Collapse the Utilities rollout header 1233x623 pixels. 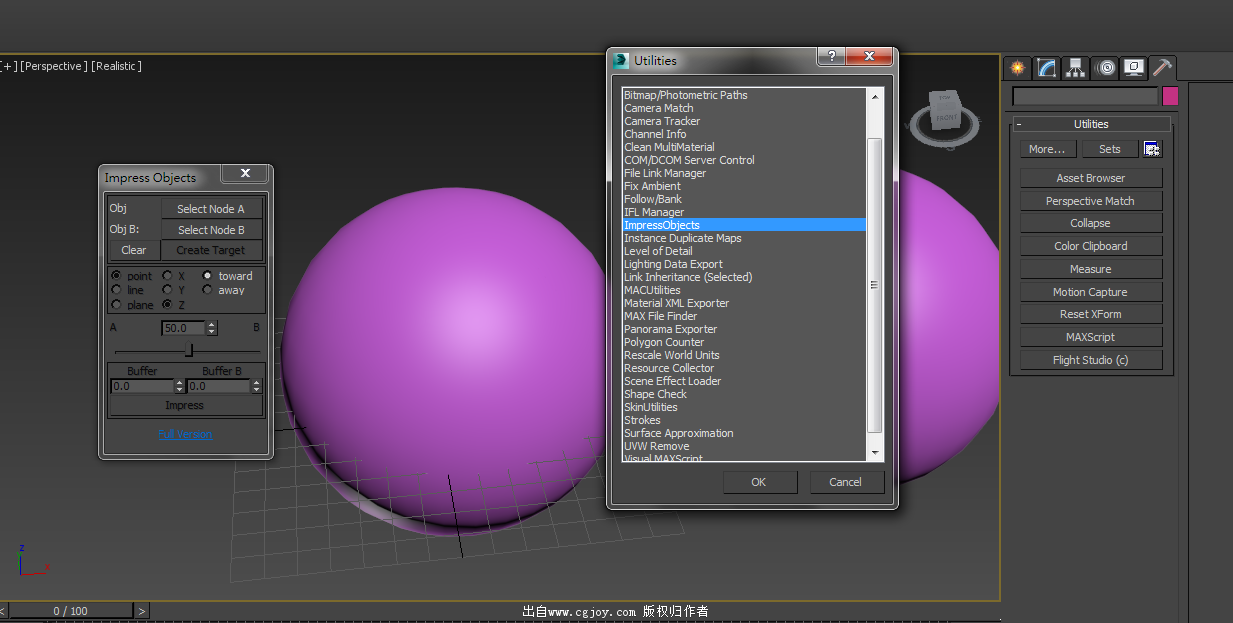click(1091, 124)
